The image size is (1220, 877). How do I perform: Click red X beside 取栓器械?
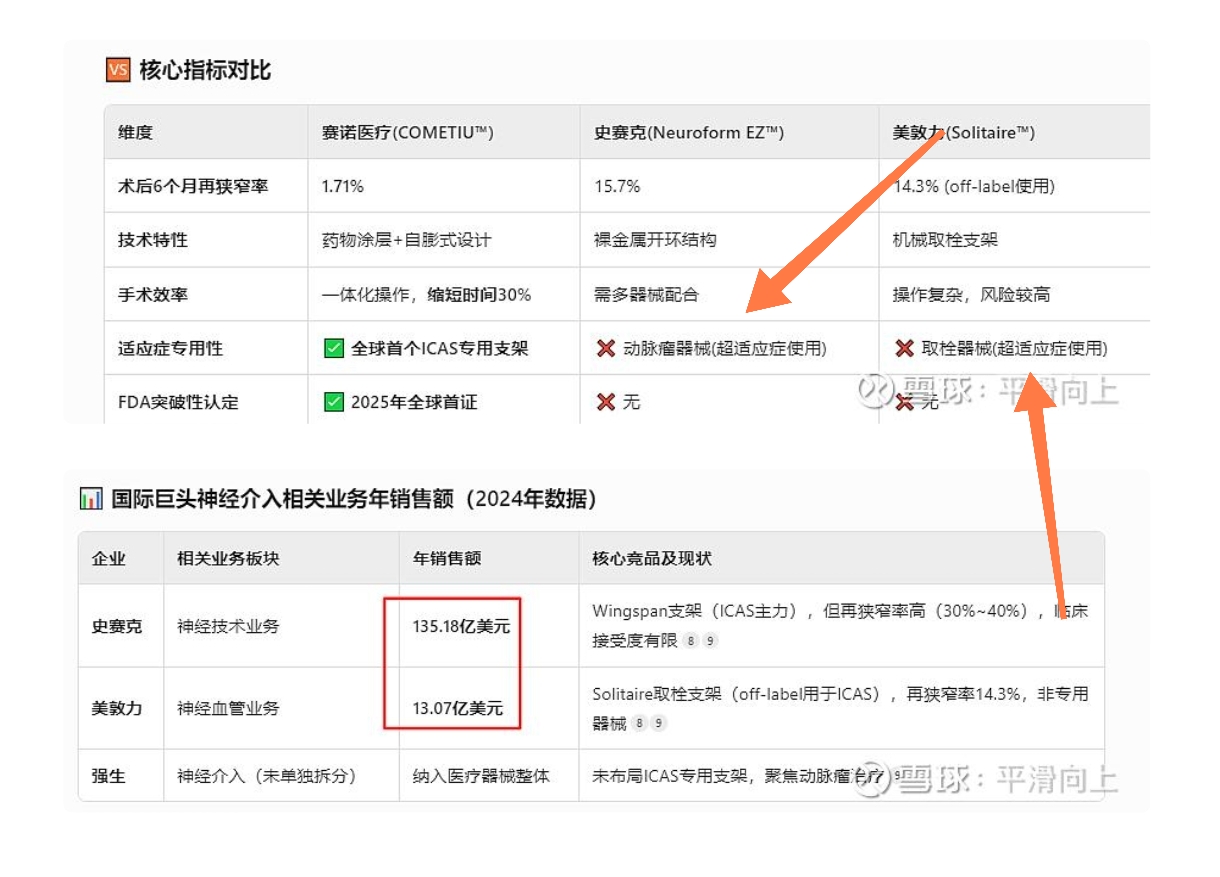coord(904,349)
